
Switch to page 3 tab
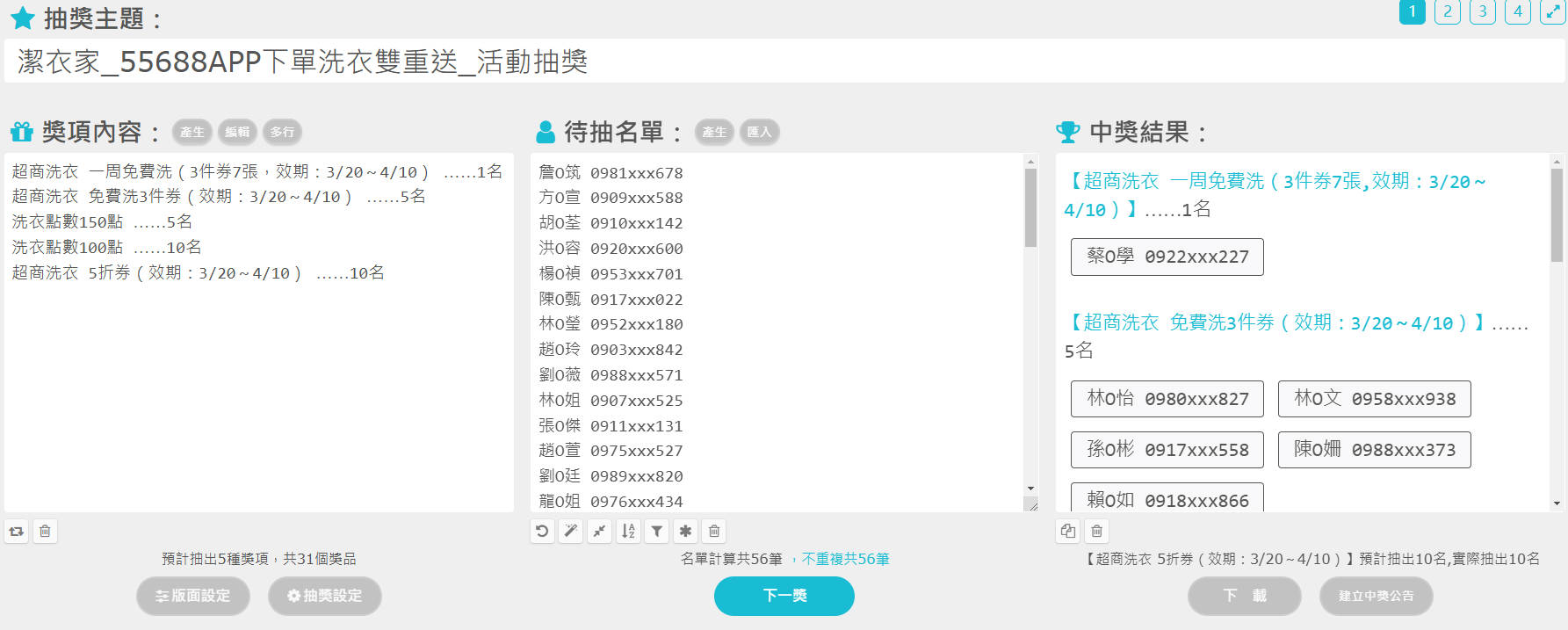coord(1483,11)
